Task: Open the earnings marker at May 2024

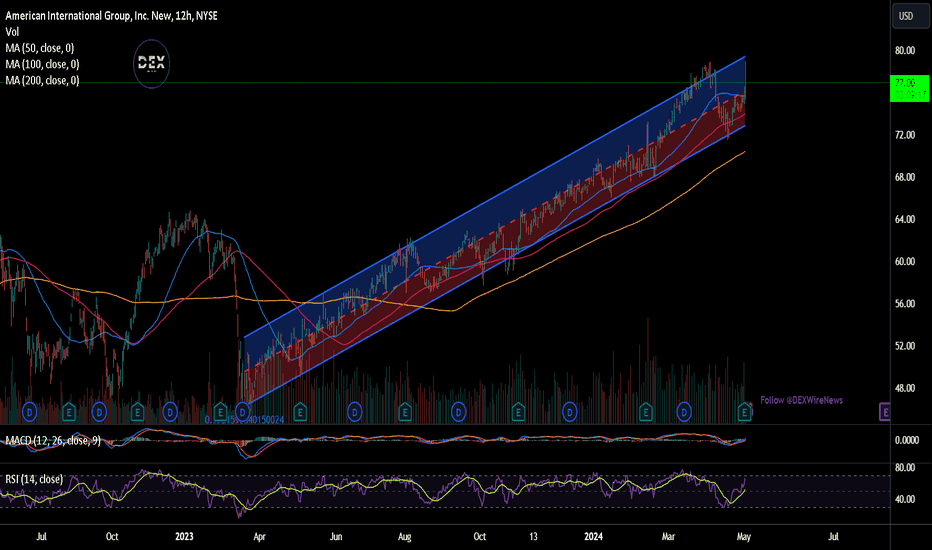Action: tap(744, 411)
